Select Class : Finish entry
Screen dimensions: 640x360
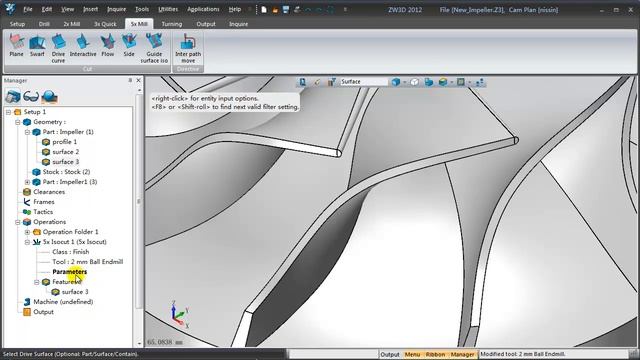(71, 252)
